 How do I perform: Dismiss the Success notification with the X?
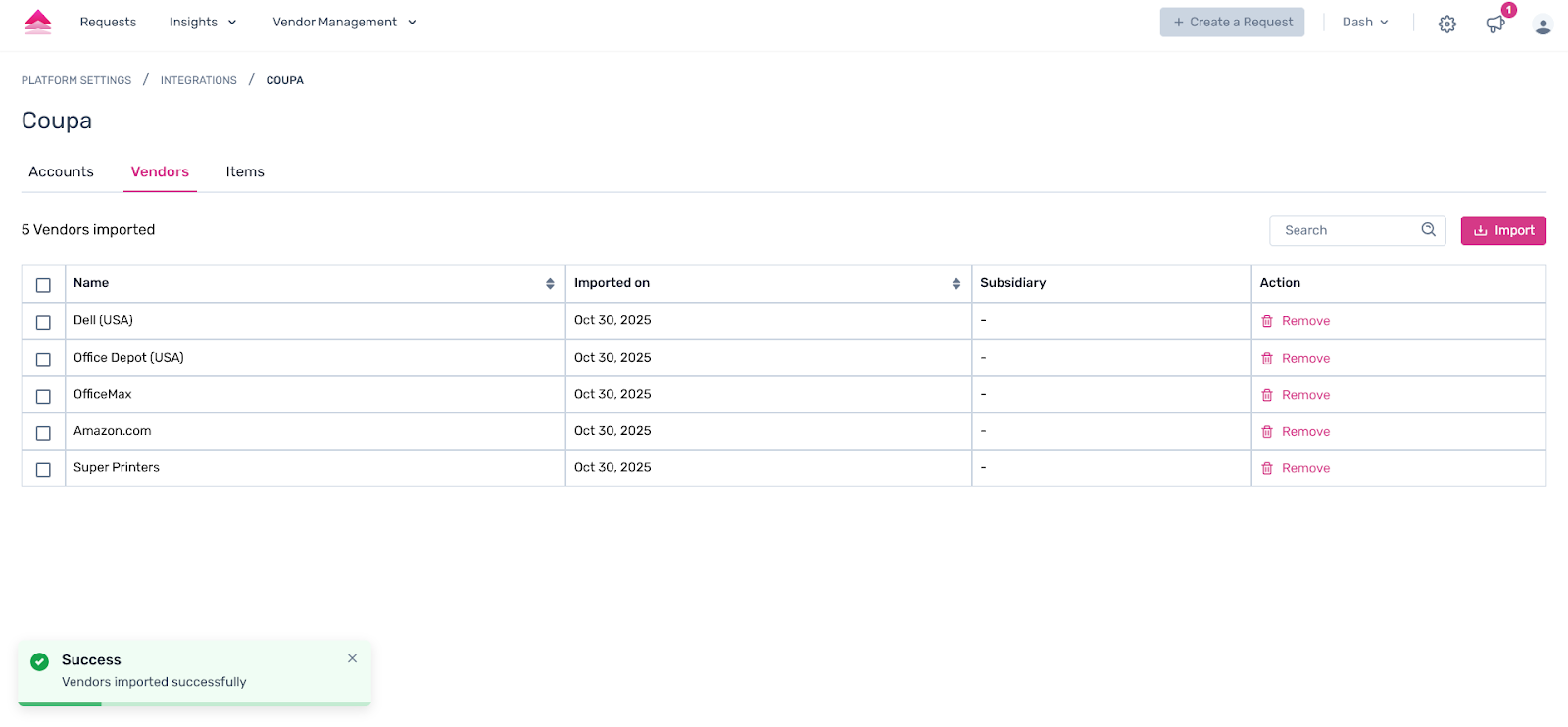click(352, 658)
